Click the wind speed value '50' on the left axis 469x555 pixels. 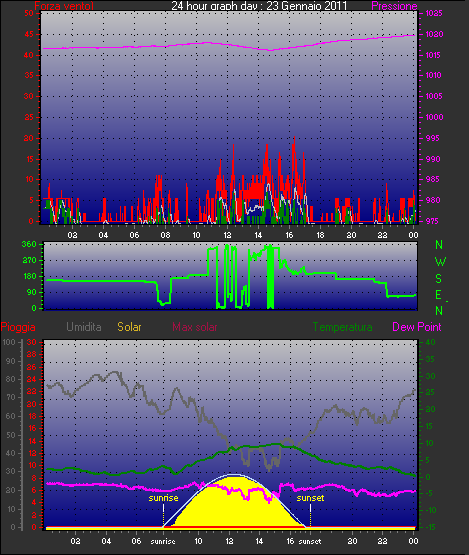click(x=29, y=13)
